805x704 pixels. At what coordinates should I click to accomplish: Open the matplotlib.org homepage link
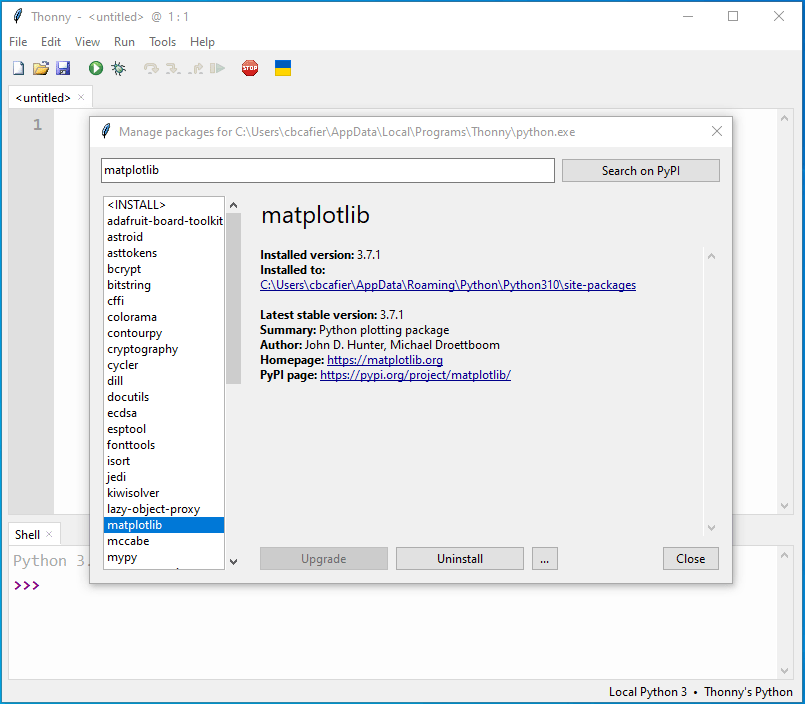(x=385, y=360)
